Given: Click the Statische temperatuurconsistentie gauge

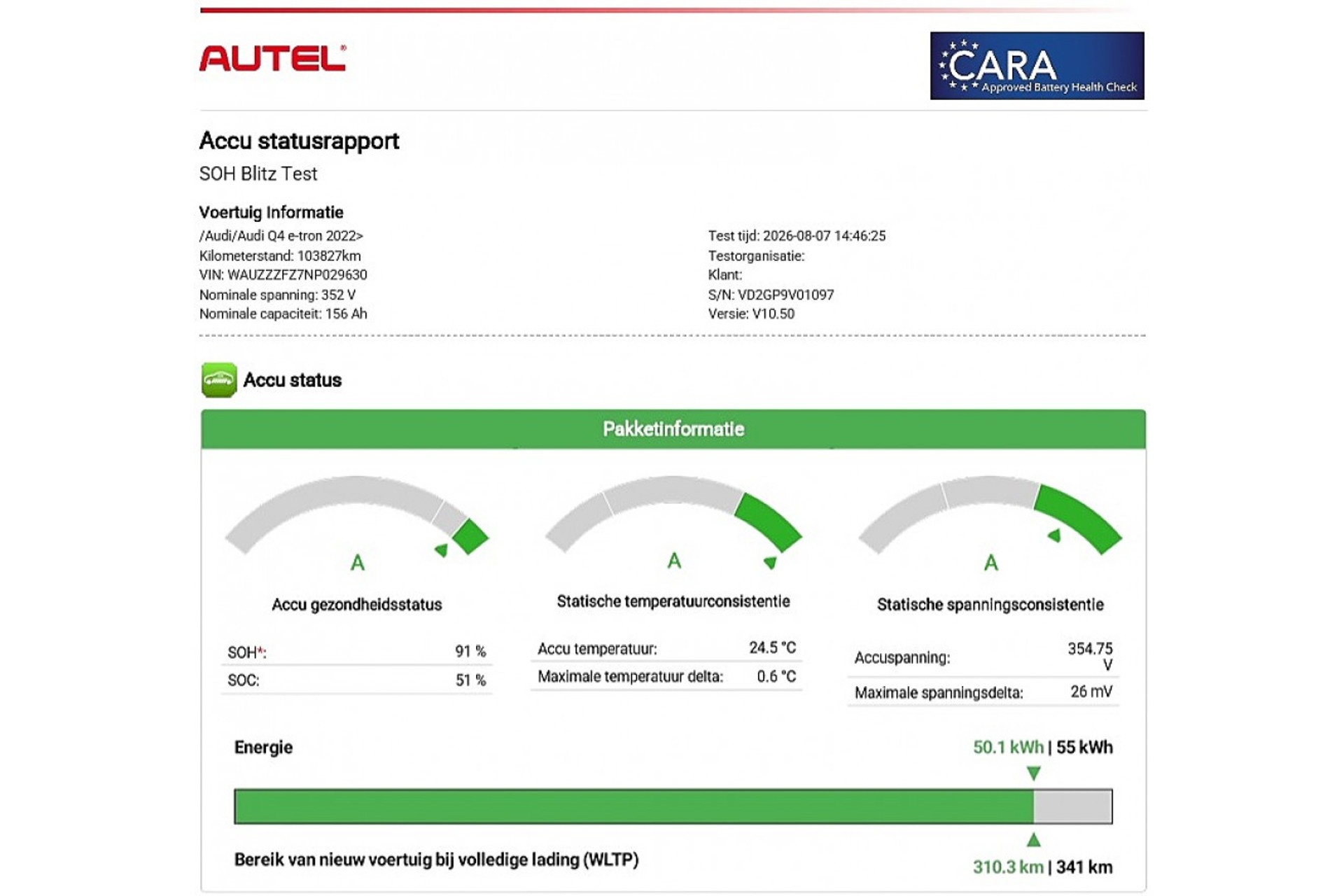Looking at the screenshot, I should point(673,517).
